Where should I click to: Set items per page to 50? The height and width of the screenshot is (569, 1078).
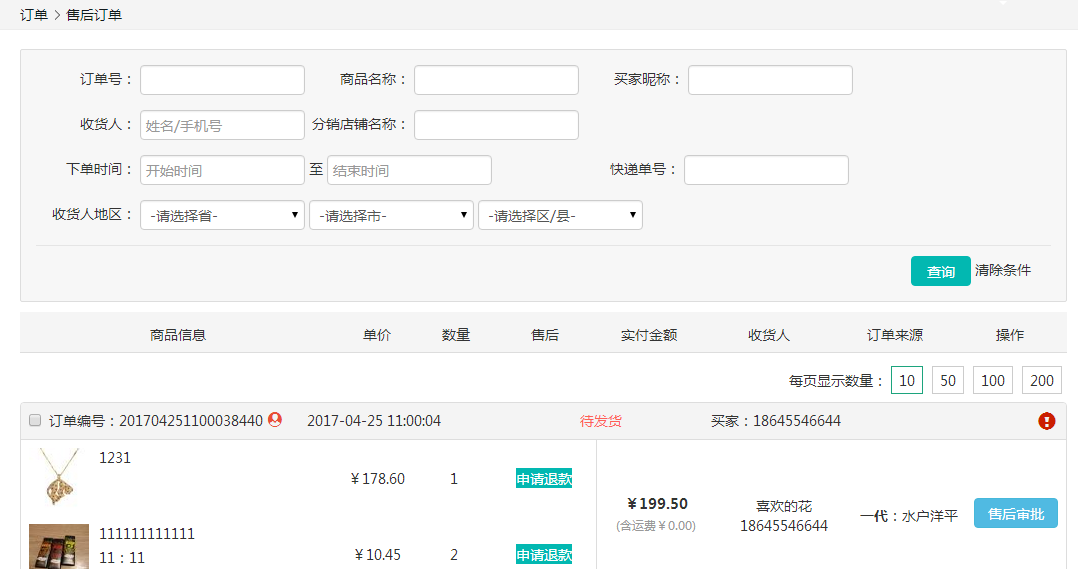(948, 381)
